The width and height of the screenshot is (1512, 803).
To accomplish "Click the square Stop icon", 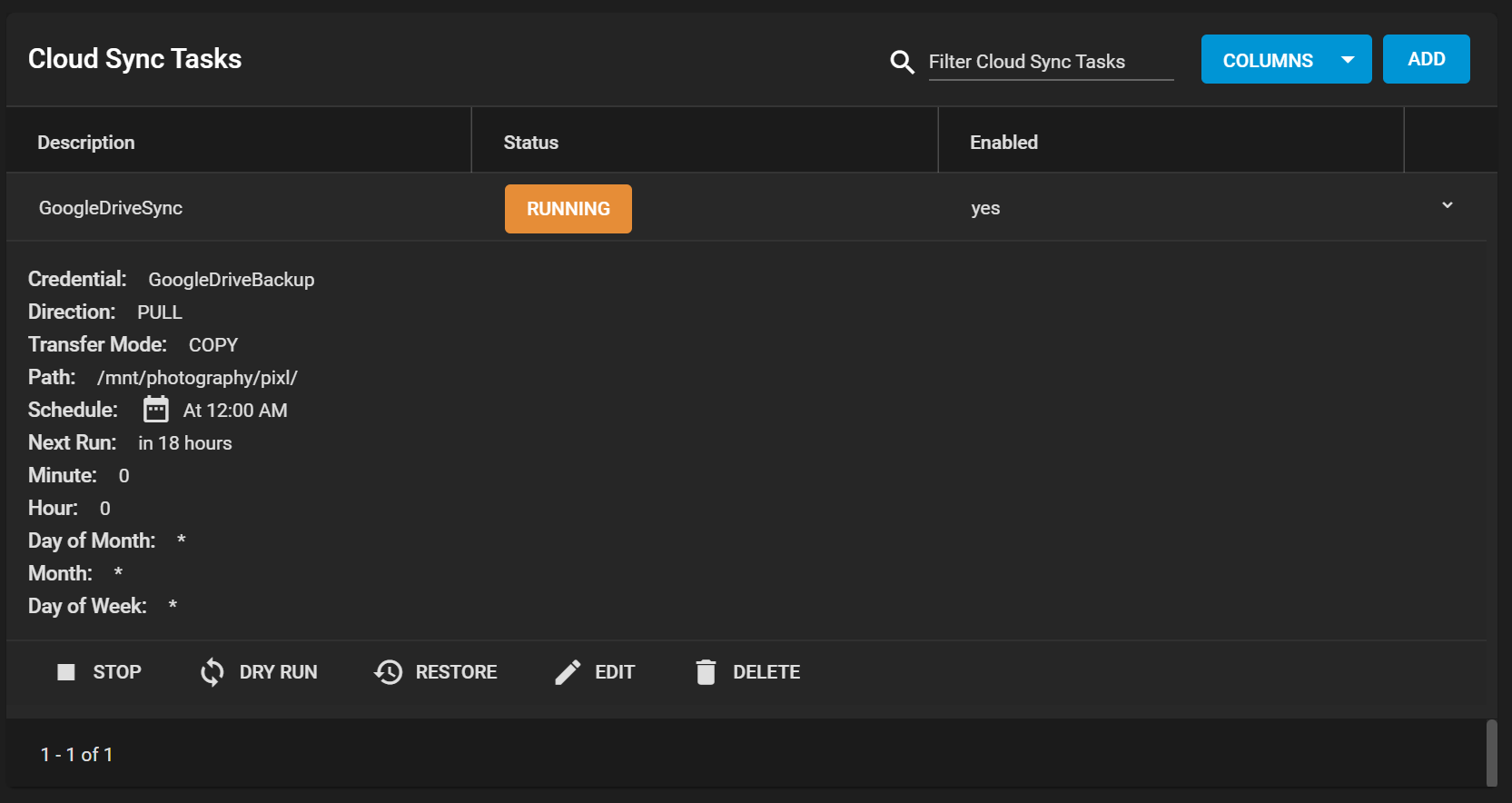I will coord(66,672).
